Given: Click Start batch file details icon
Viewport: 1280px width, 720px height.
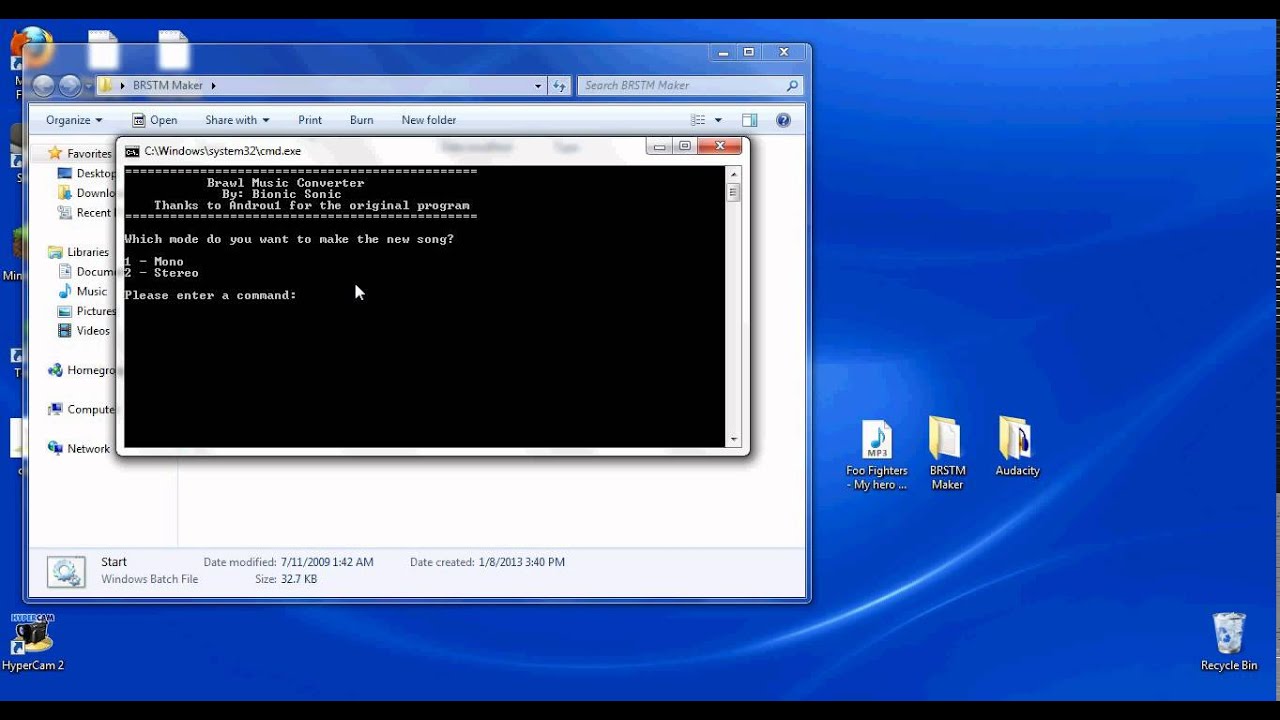Looking at the screenshot, I should (66, 571).
